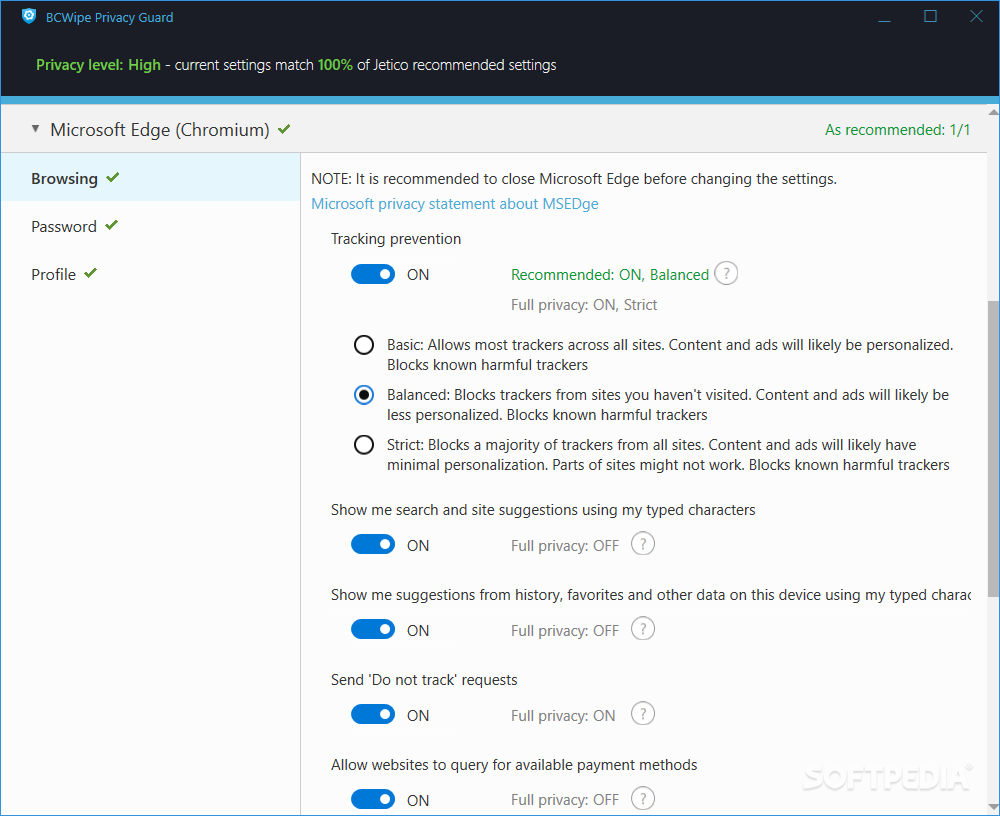Select the Balanced tracking prevention radio button

pos(364,395)
